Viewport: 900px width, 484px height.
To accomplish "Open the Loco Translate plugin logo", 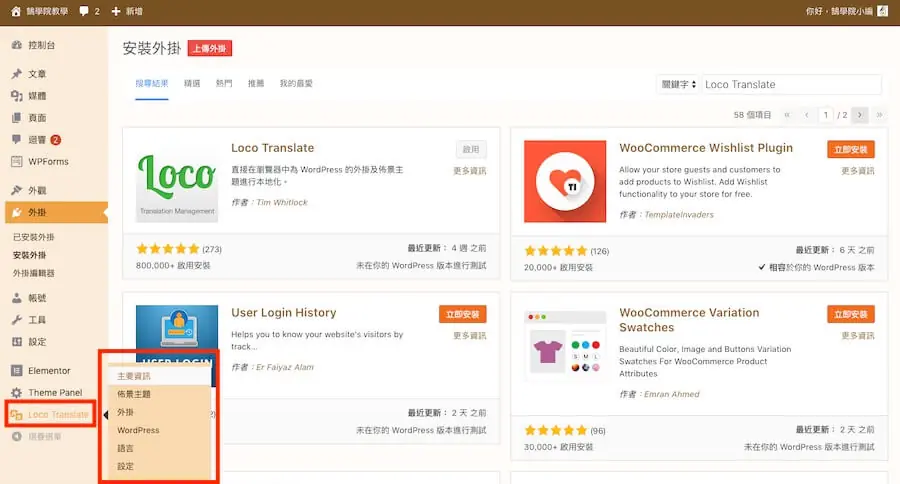I will coord(177,181).
